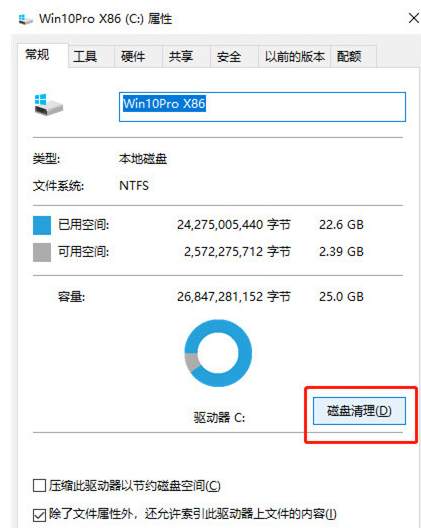This screenshot has height=528, width=421.
Task: Click the 2.39 GB value
Action: tap(341, 252)
